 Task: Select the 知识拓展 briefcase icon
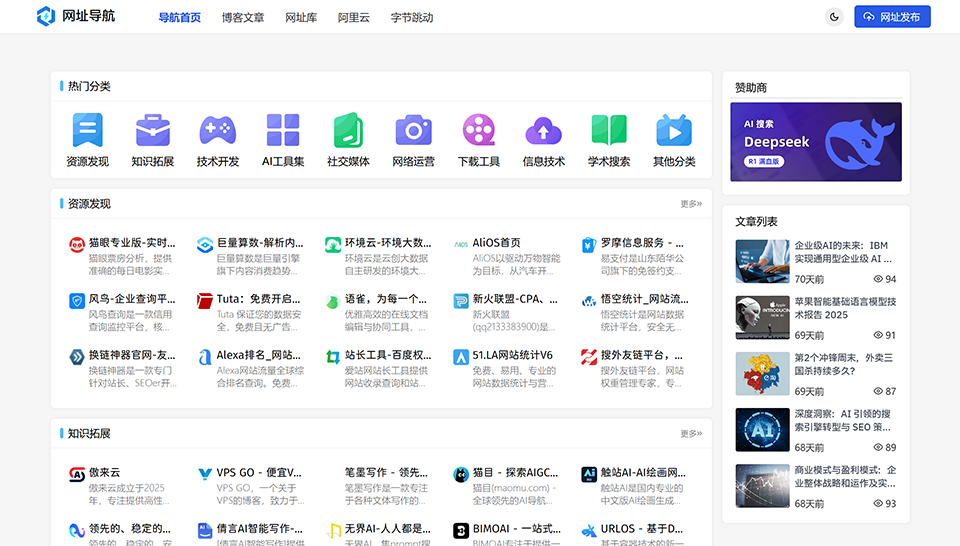pos(152,130)
